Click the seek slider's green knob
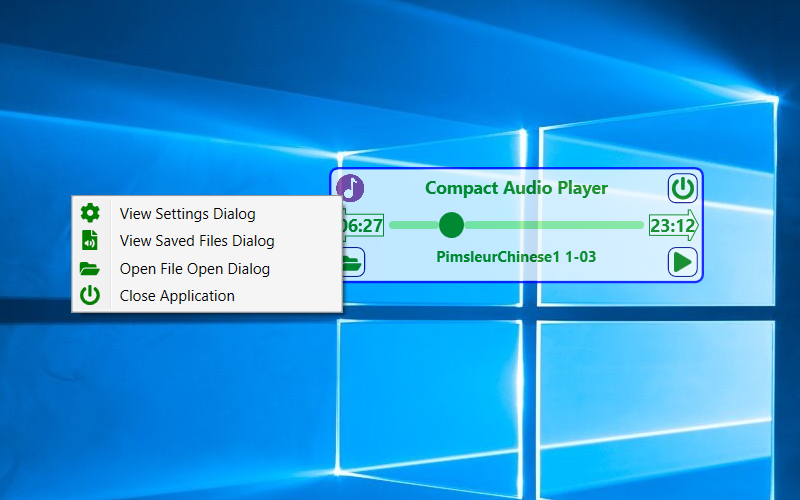 click(451, 225)
